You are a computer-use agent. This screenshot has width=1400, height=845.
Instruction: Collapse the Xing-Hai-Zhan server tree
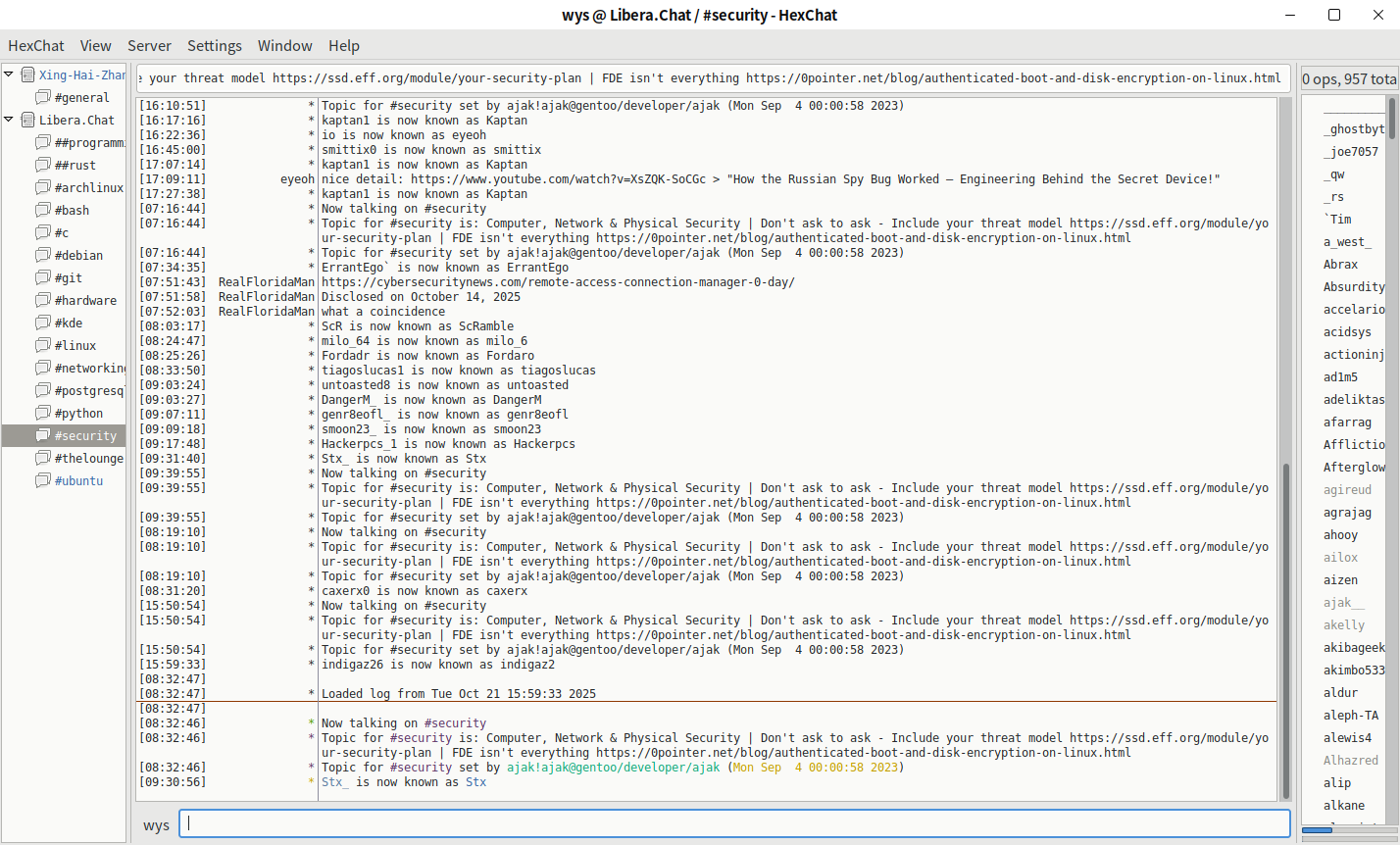point(9,75)
